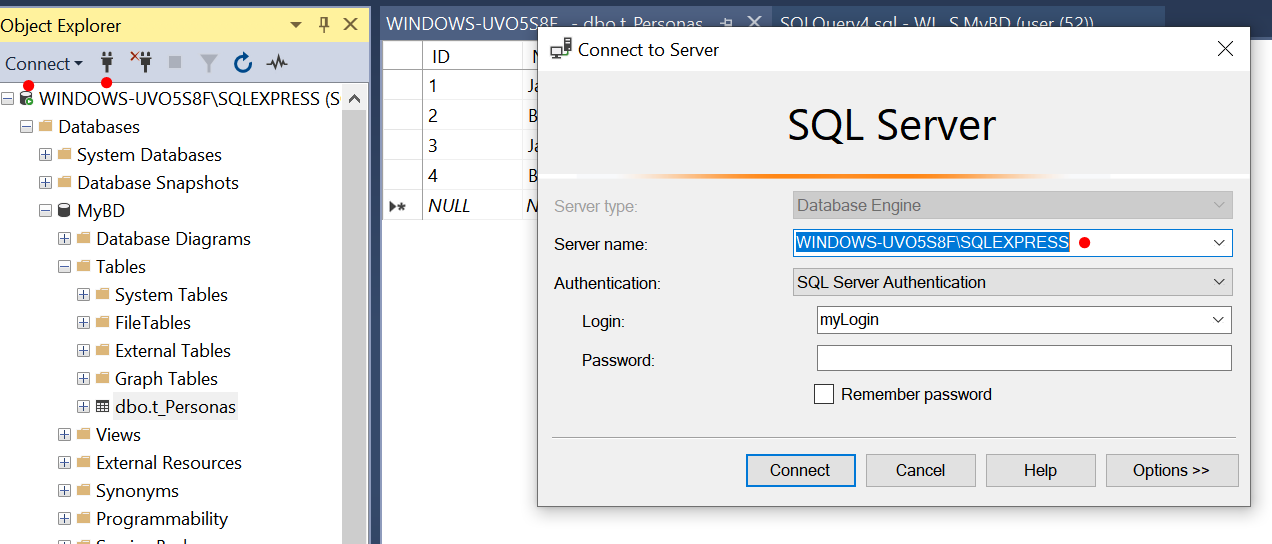Click the Filter funnel icon in Object Explorer

pos(208,63)
